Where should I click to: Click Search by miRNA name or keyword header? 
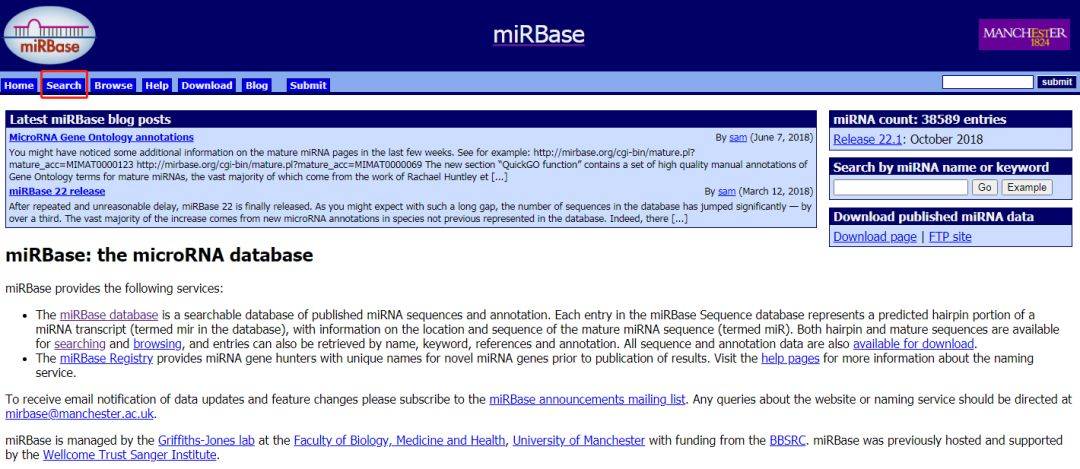(x=951, y=167)
